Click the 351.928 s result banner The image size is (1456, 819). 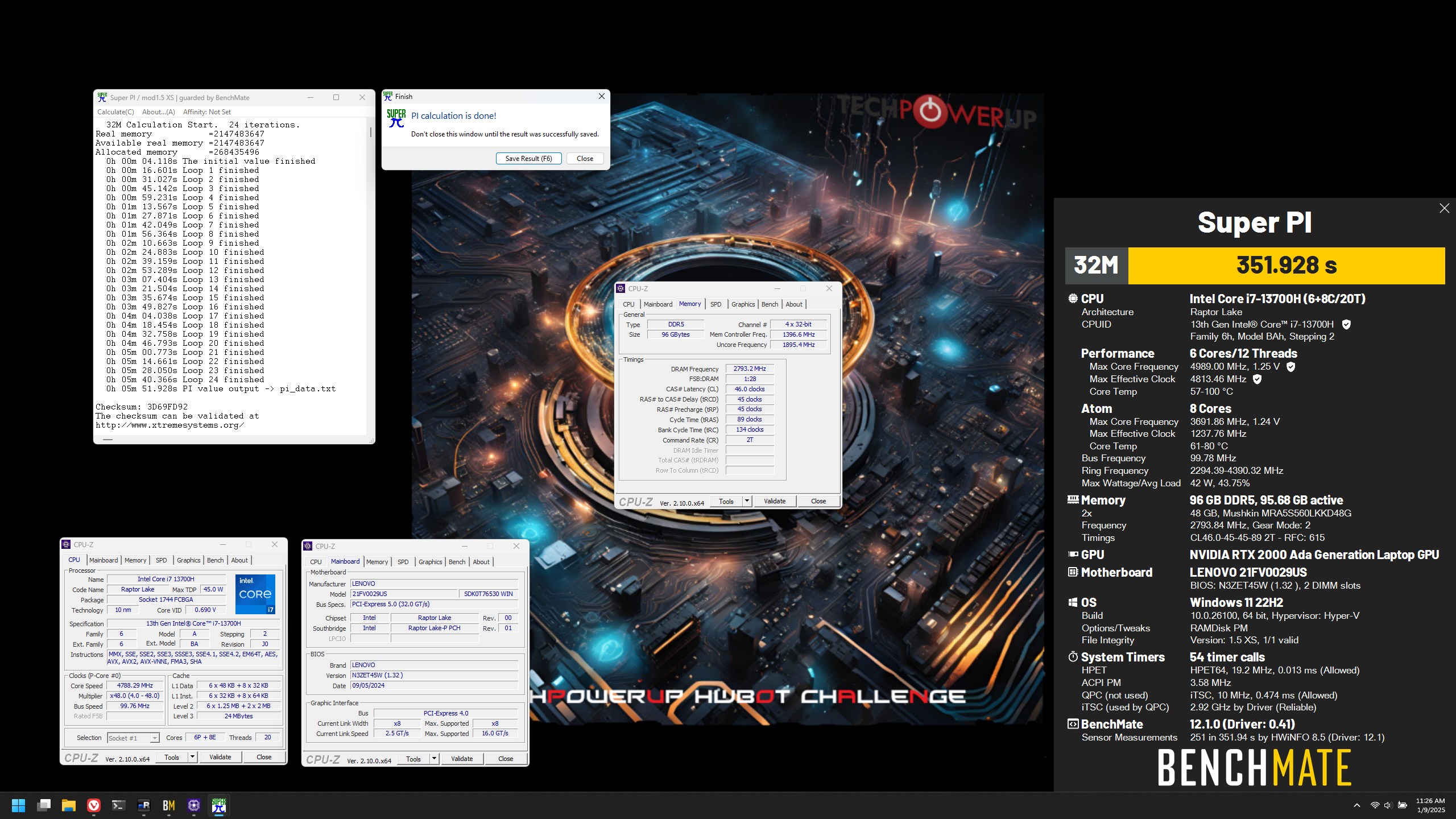coord(1287,266)
